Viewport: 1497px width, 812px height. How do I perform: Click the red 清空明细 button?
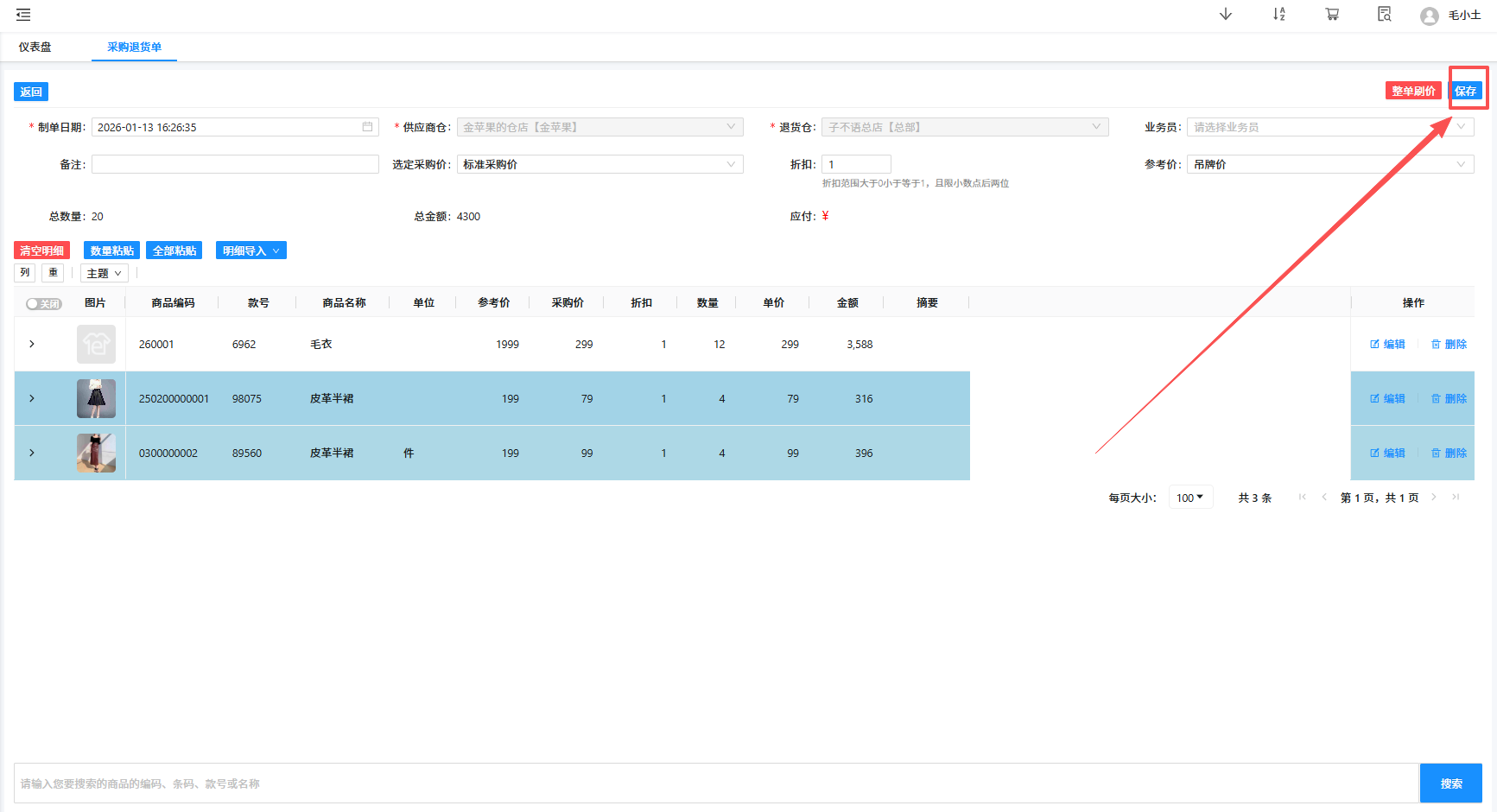tap(41, 251)
